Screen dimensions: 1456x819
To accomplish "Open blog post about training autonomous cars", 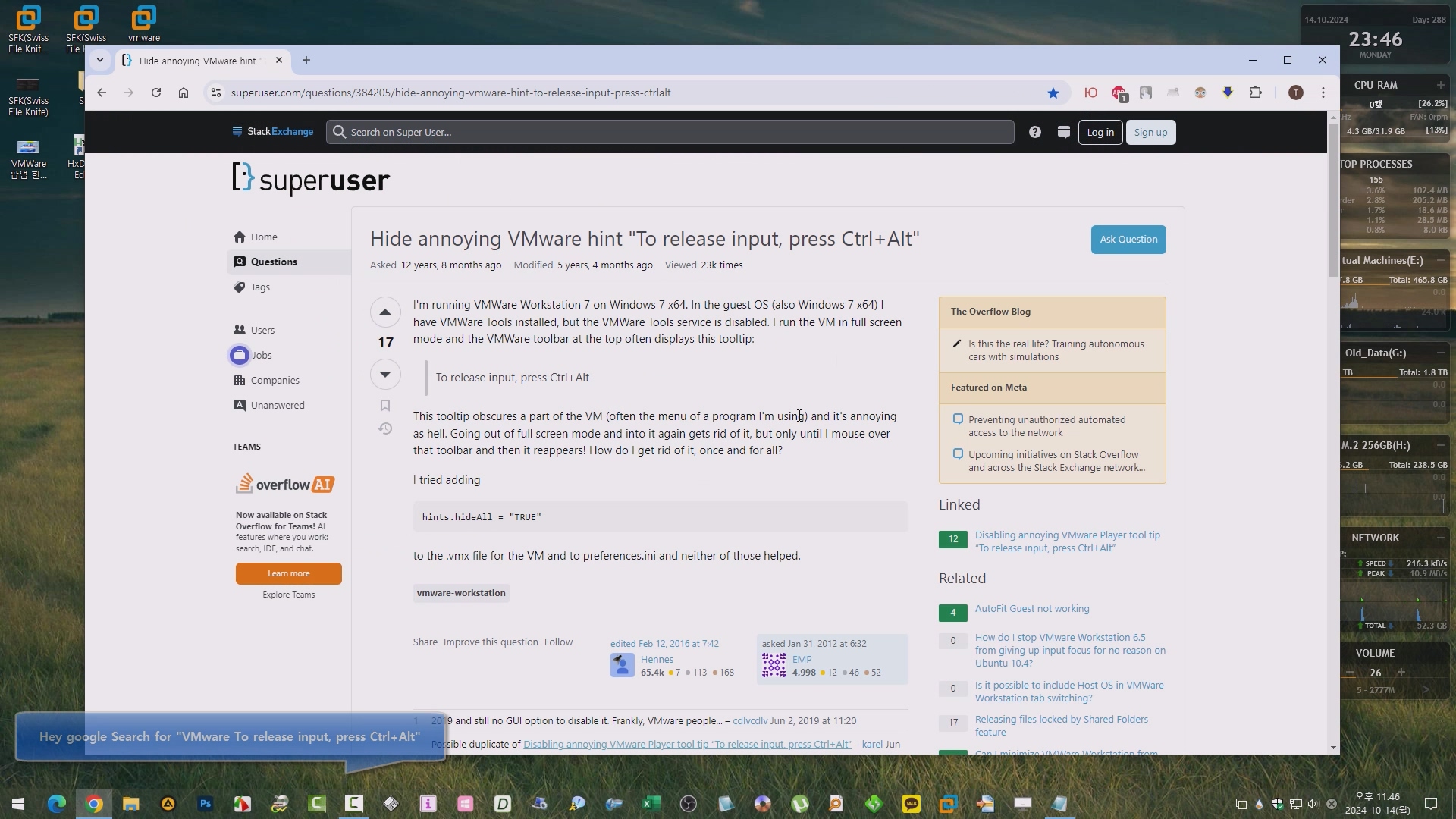I will 1056,350.
